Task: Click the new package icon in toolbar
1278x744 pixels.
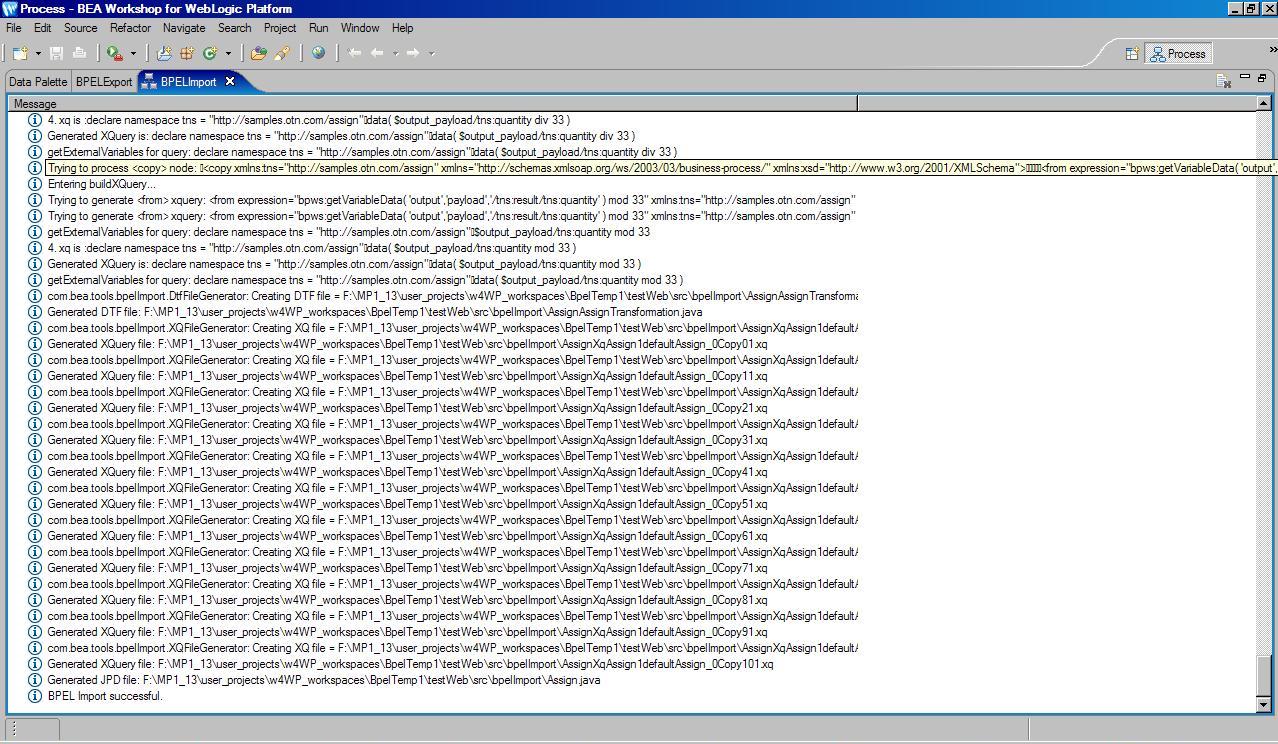Action: click(x=187, y=53)
